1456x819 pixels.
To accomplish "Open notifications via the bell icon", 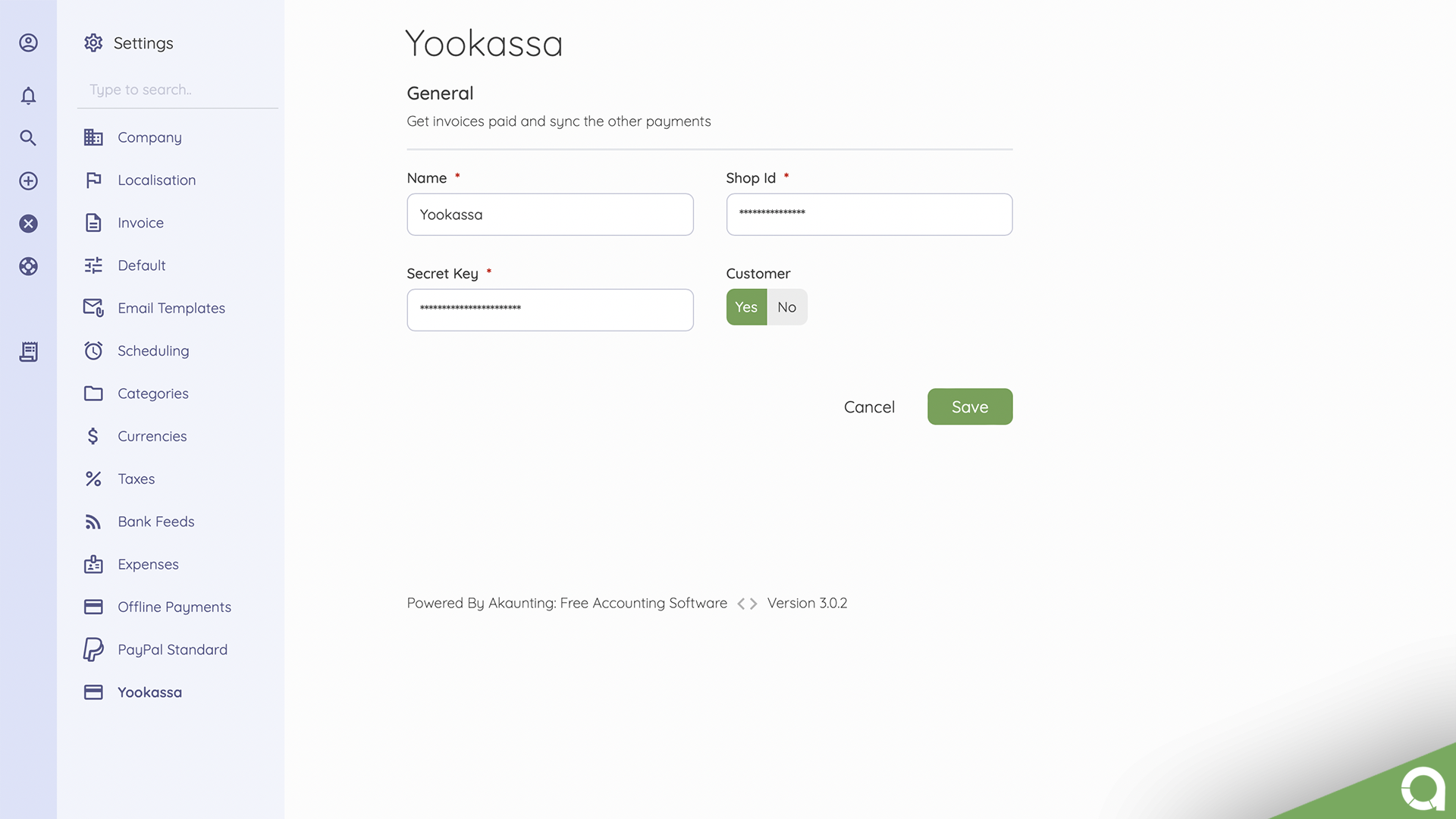I will (28, 96).
